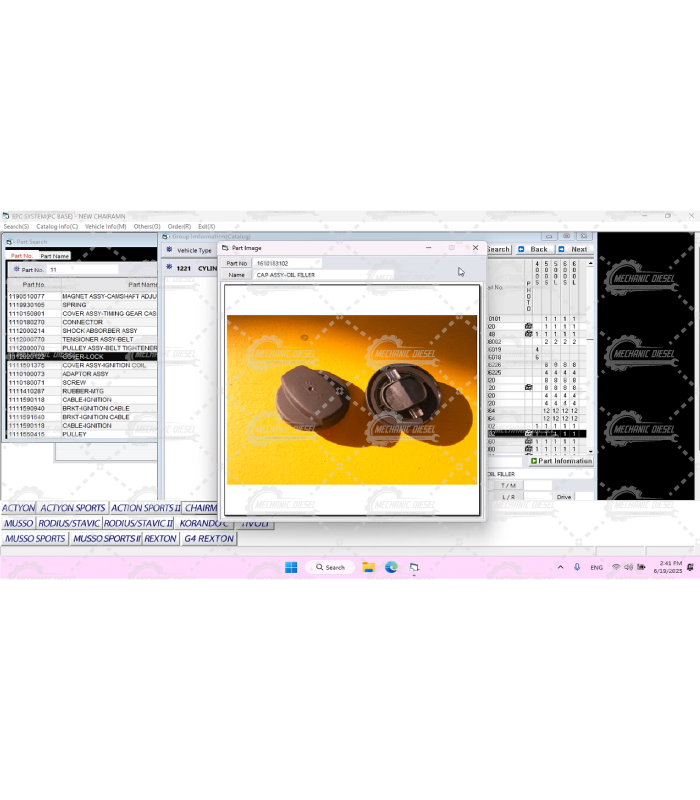Click the Back arrow button

click(x=533, y=249)
